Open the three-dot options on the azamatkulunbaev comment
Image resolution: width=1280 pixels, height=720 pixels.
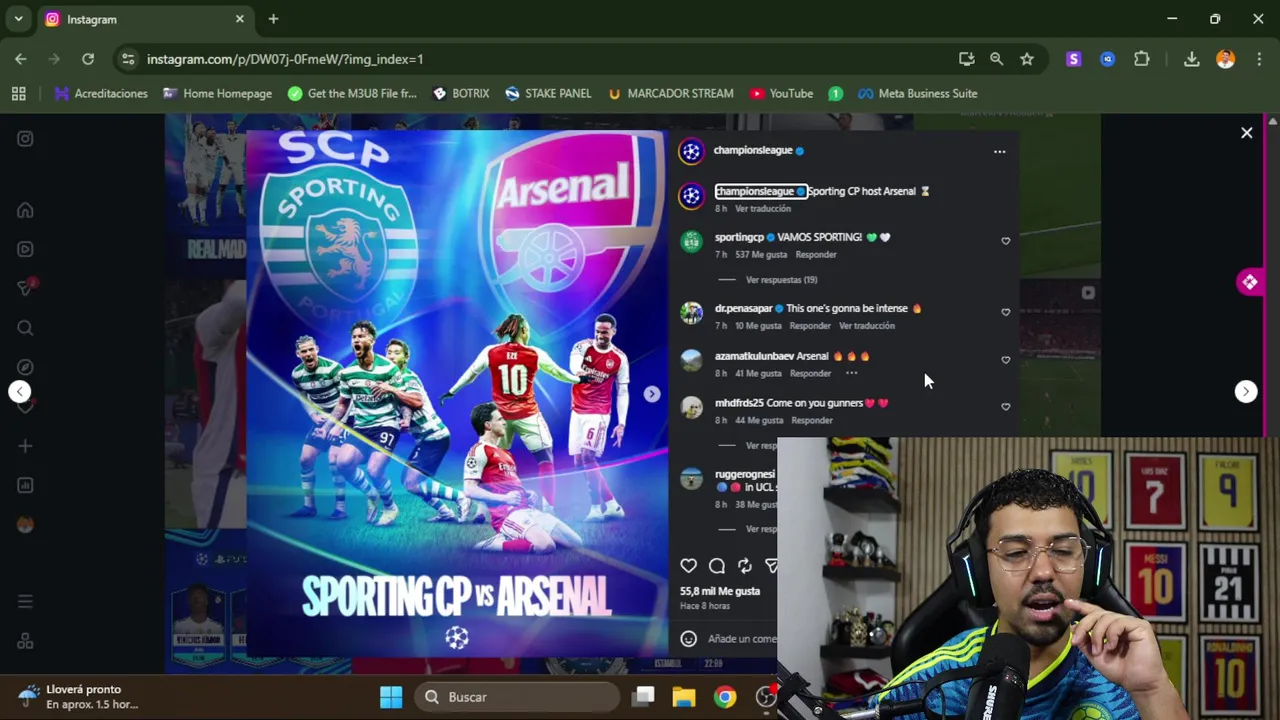[x=851, y=373]
